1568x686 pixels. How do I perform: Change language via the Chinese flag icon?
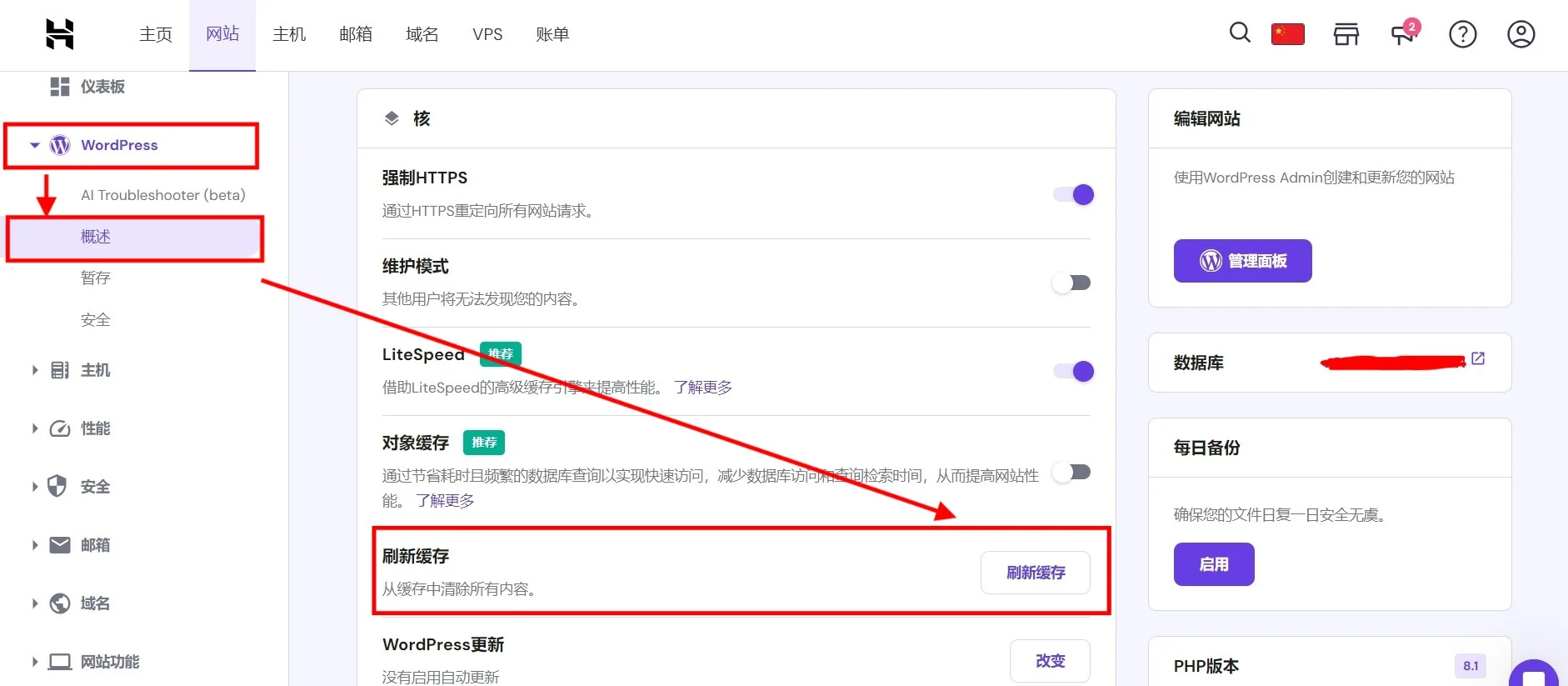pos(1287,34)
